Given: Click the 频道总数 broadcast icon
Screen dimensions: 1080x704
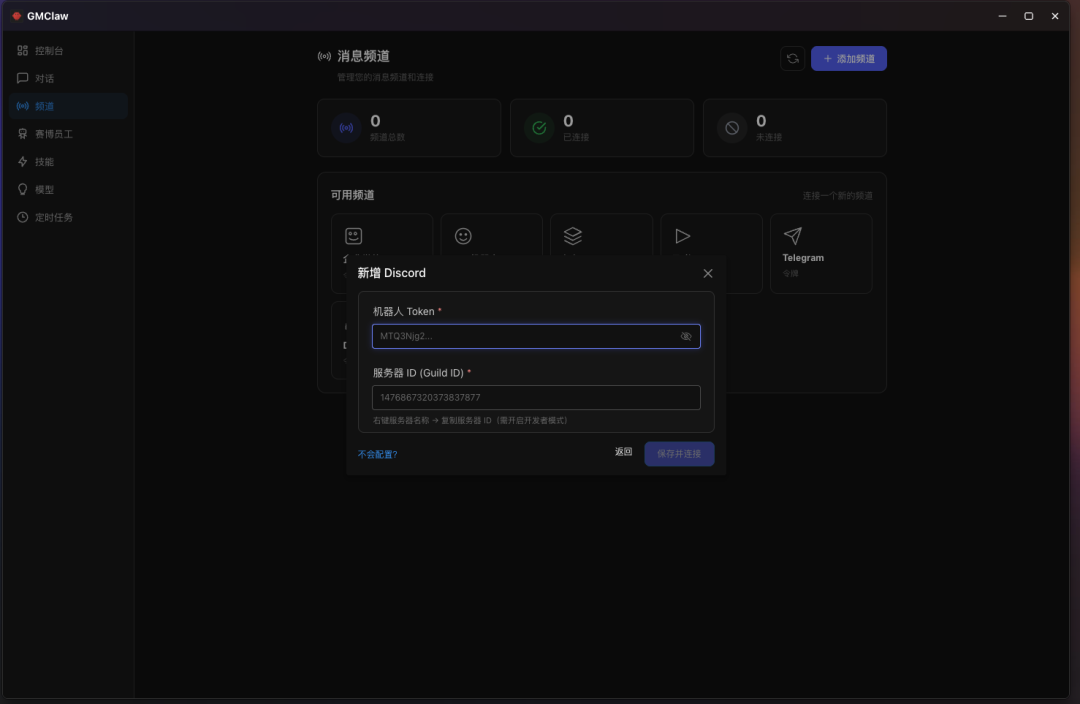Looking at the screenshot, I should tap(346, 127).
